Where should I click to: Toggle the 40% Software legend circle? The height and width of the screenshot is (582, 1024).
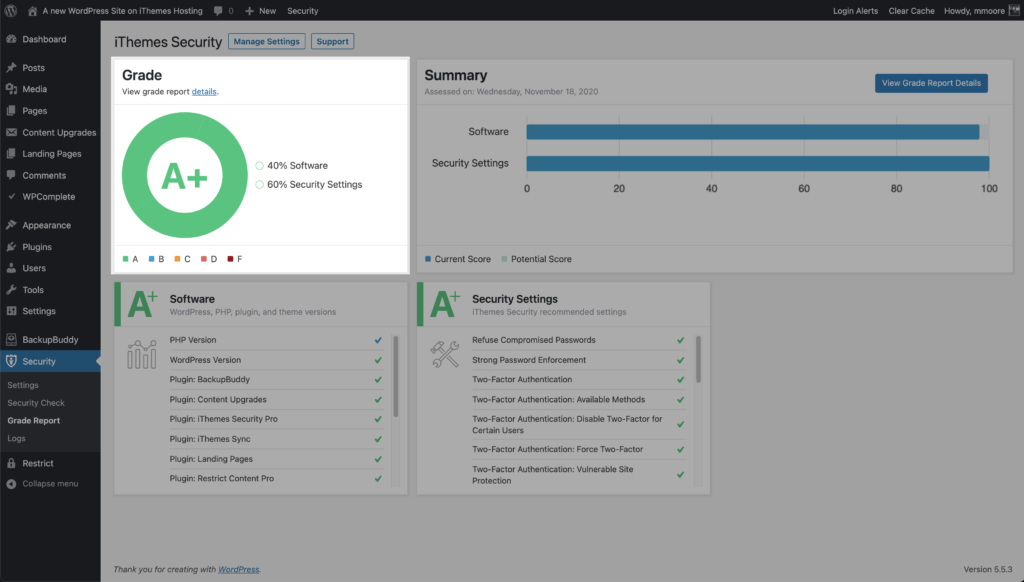pos(259,166)
